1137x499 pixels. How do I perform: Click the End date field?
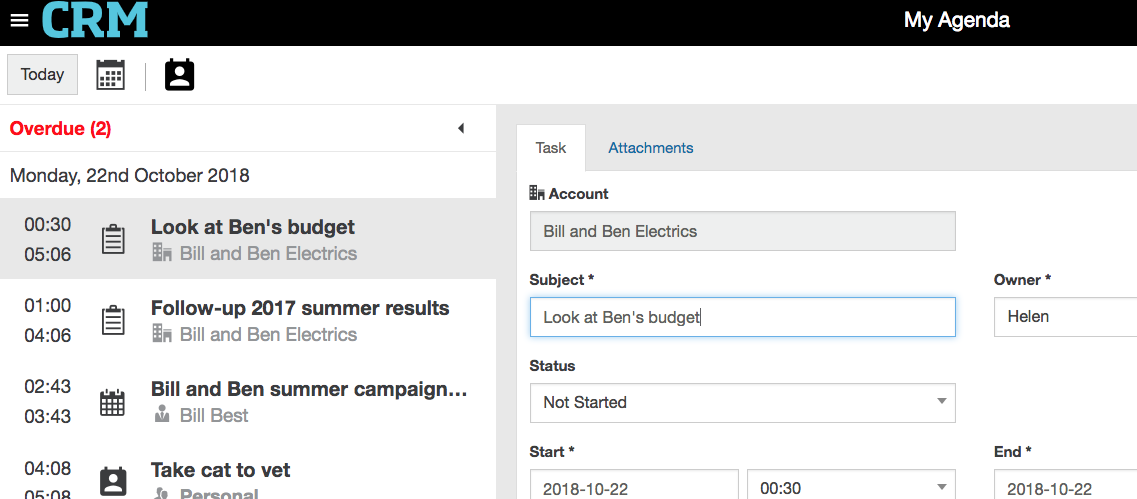[1064, 488]
